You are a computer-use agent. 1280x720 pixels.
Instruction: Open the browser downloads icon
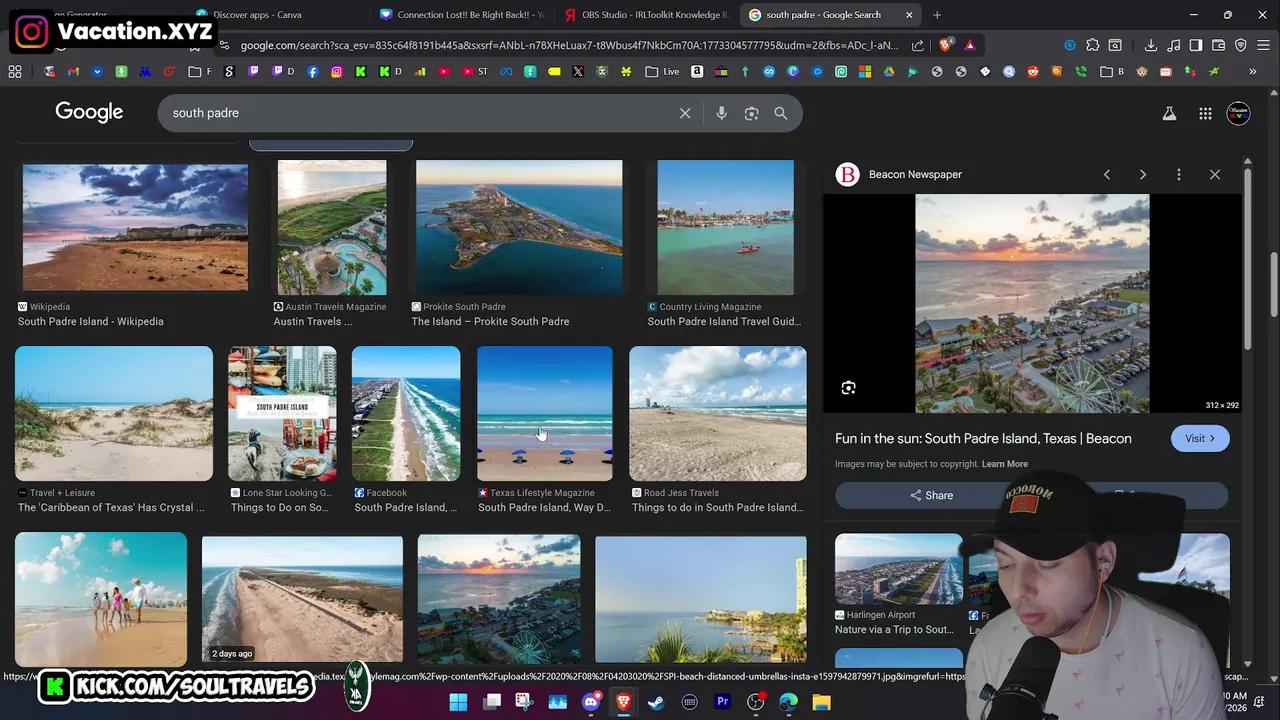click(x=1151, y=45)
